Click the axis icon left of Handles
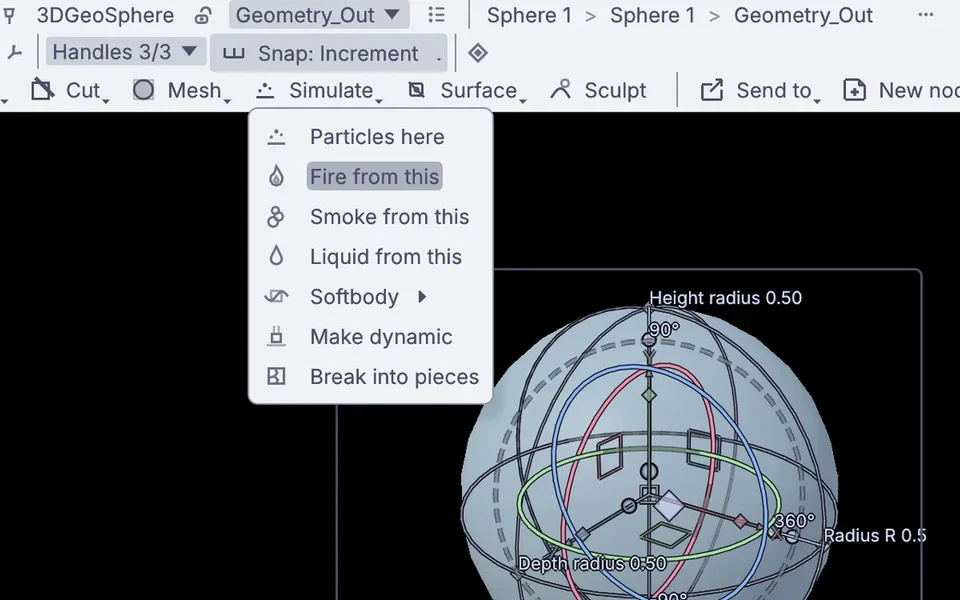This screenshot has height=600, width=960. (x=14, y=53)
